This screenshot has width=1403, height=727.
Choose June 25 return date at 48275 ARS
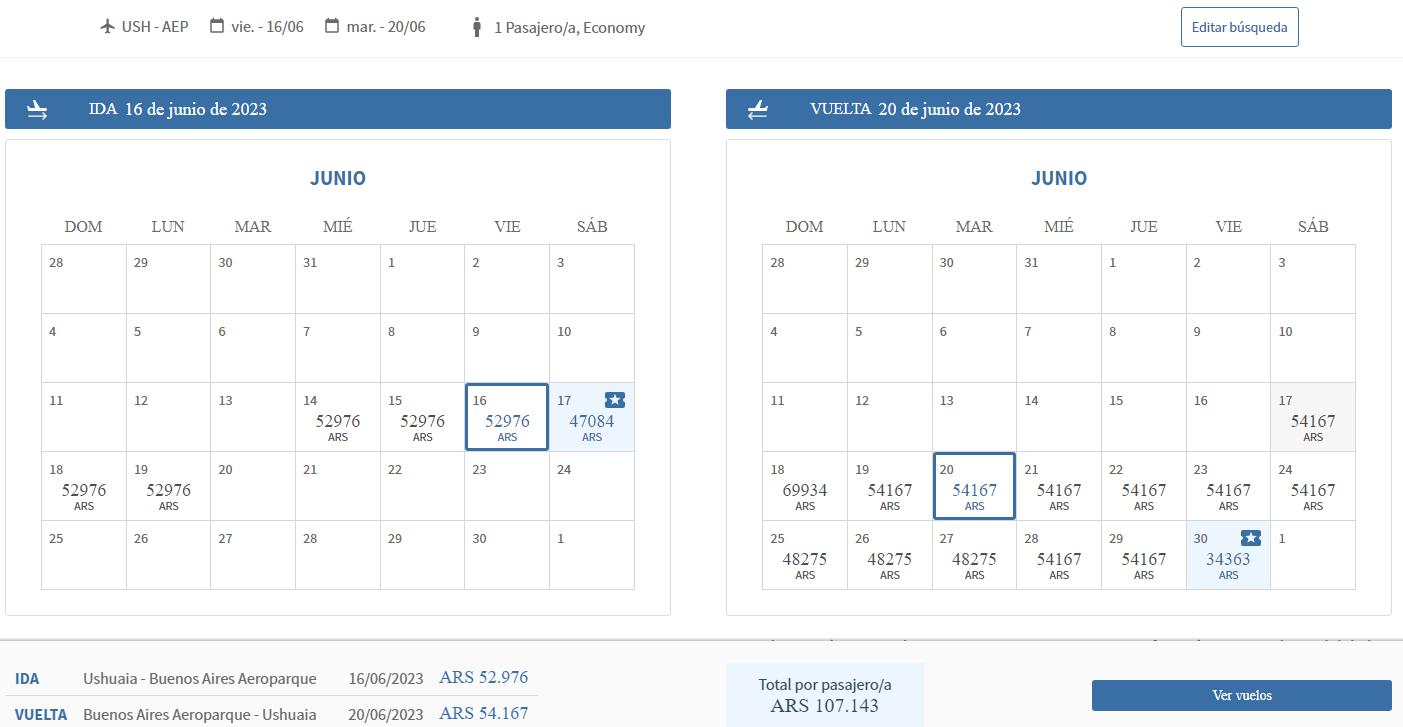(x=805, y=556)
